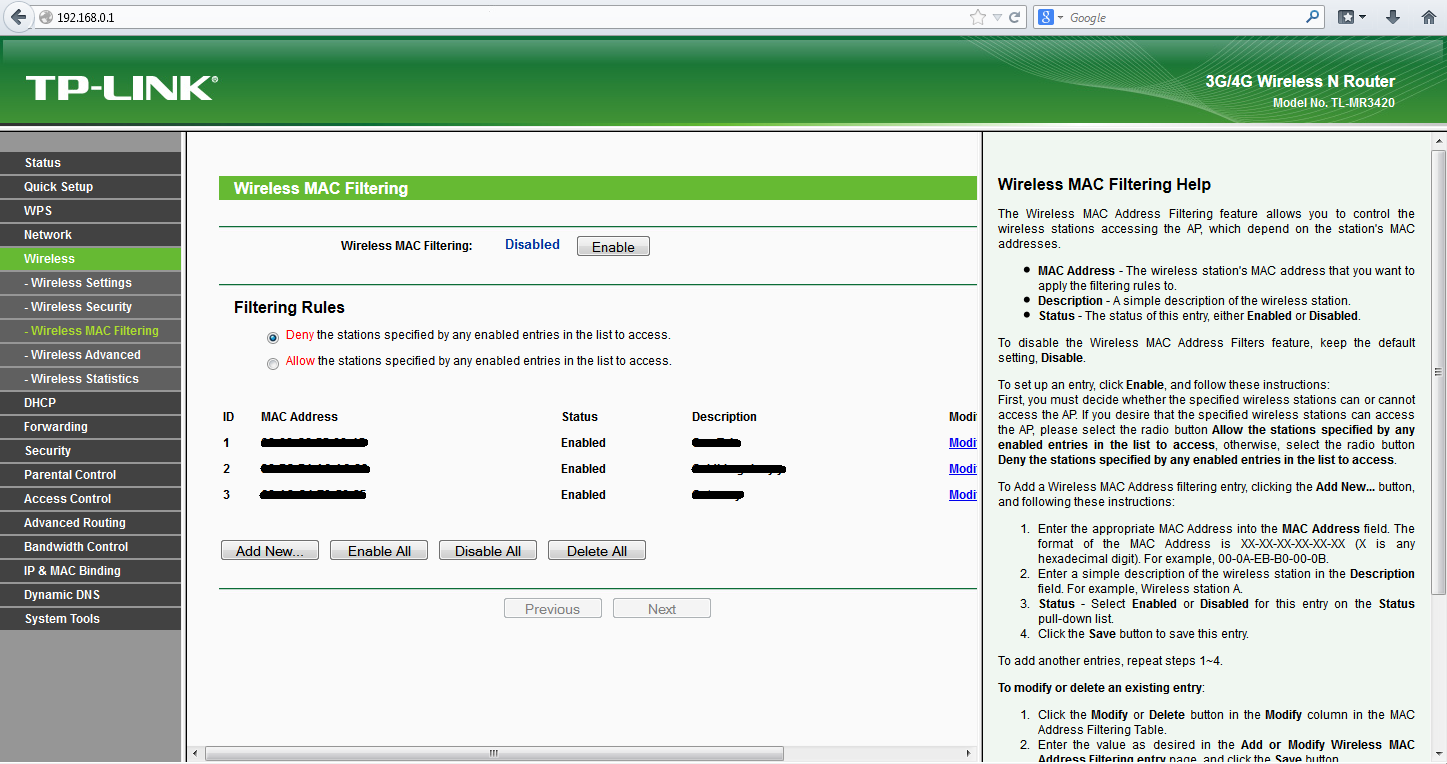Select the Wireless main menu item

coord(91,259)
